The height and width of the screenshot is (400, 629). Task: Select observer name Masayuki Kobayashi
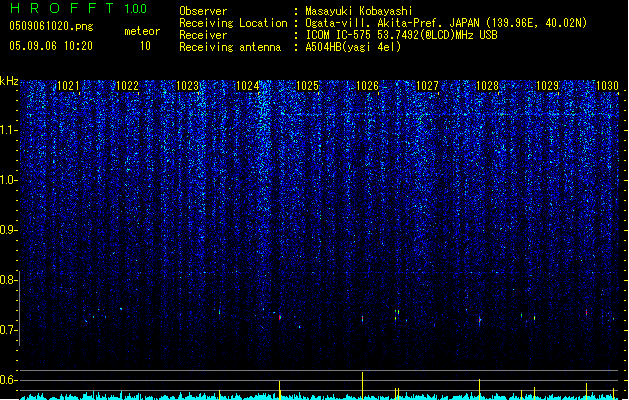click(x=359, y=11)
